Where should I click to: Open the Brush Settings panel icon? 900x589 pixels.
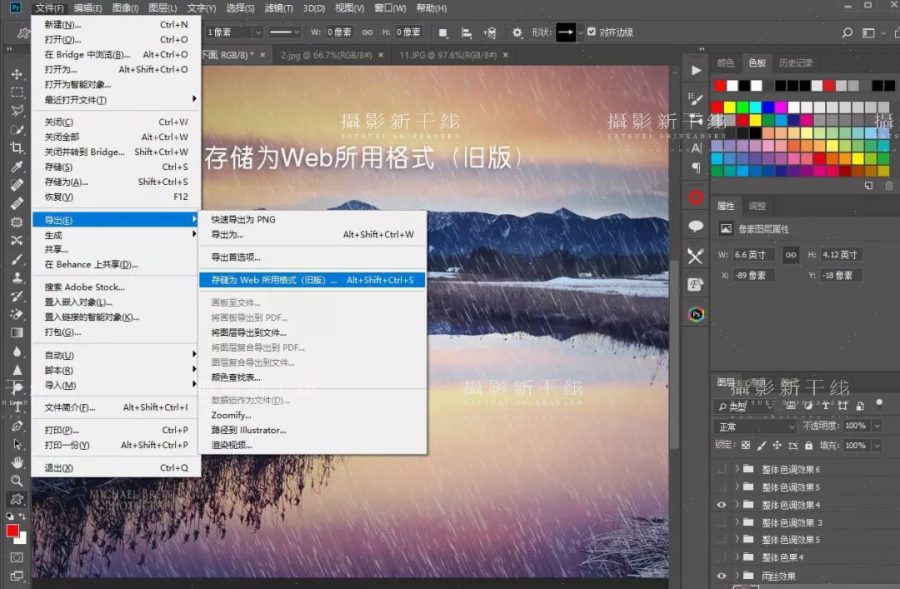tap(696, 99)
